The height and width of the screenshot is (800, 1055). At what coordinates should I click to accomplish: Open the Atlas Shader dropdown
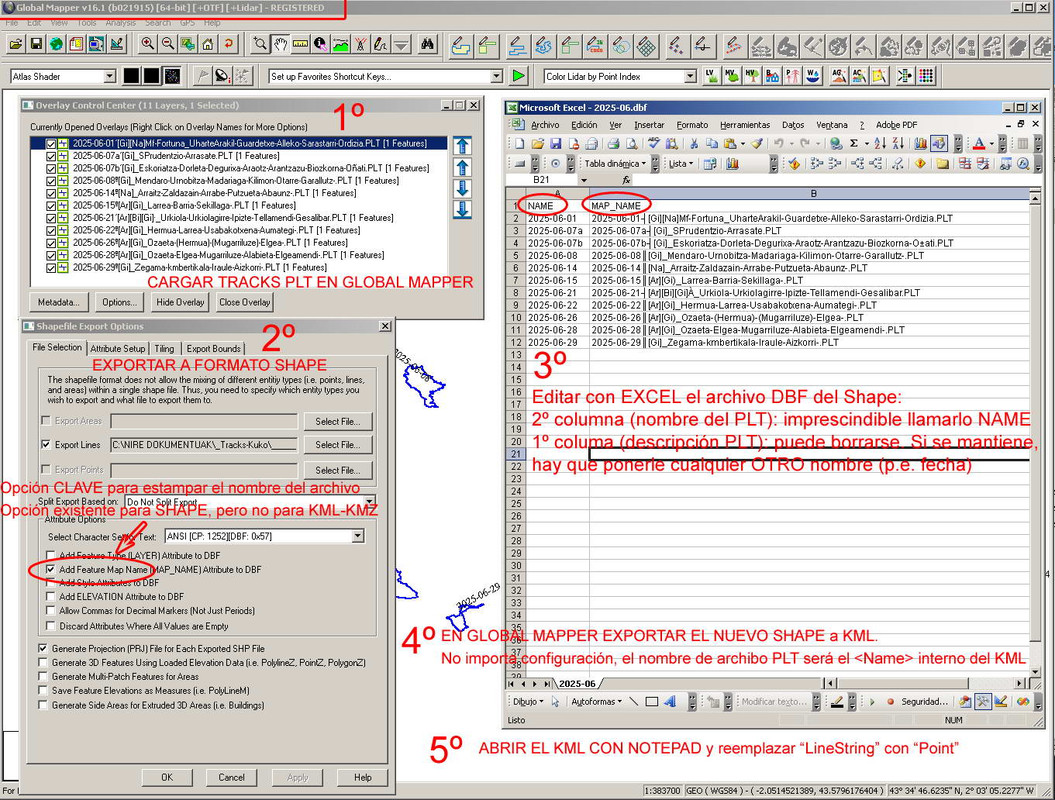point(110,76)
